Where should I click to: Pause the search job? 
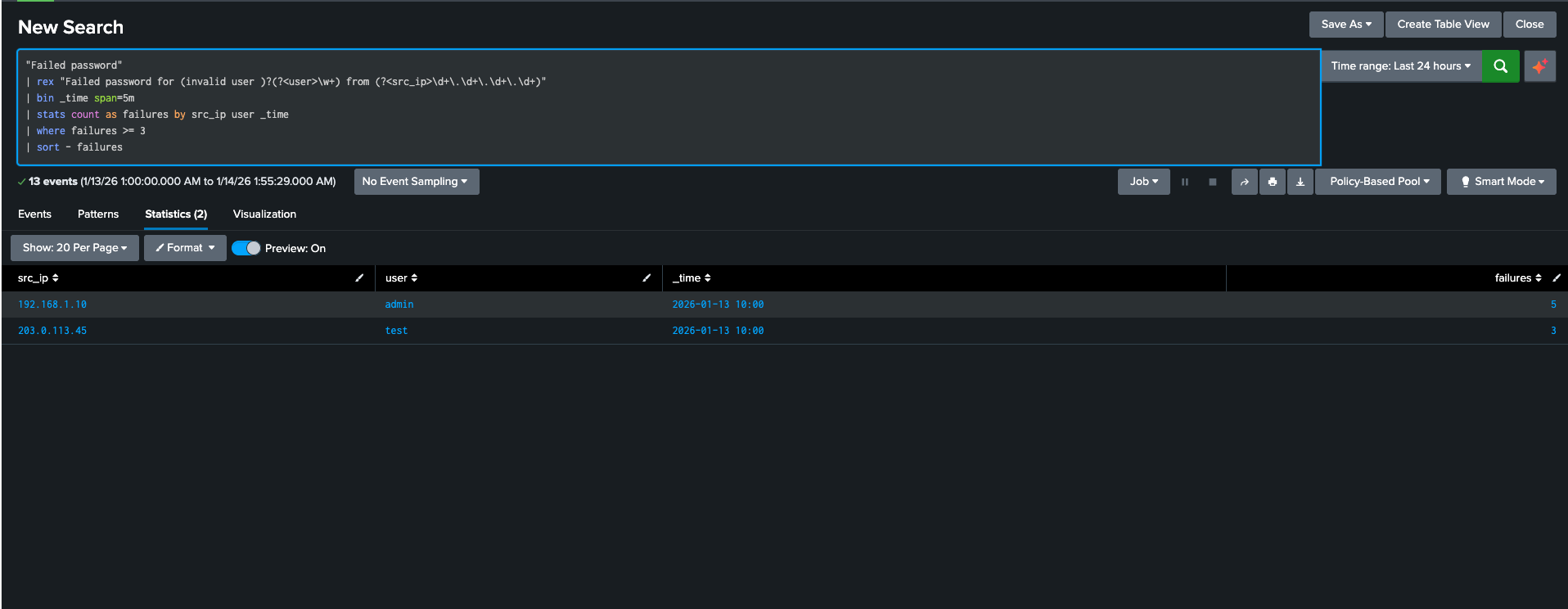(x=1184, y=182)
